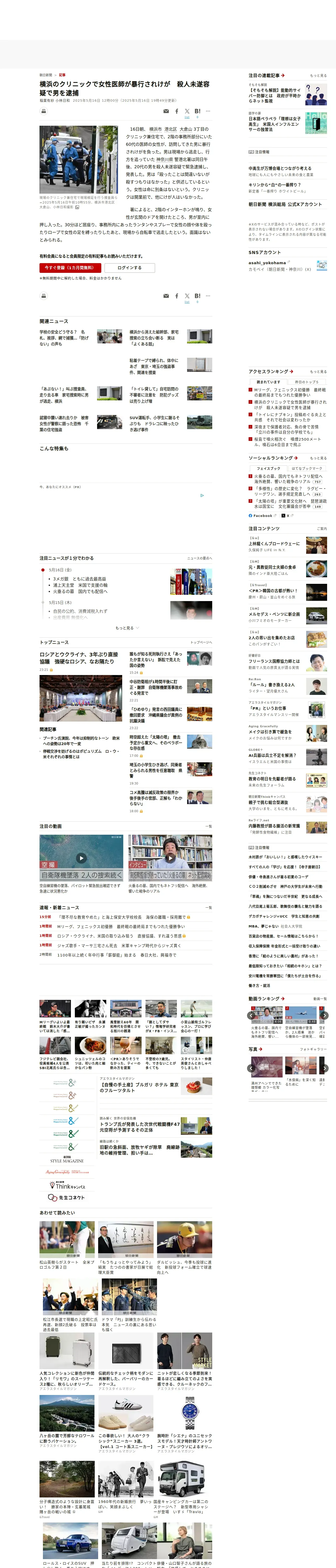
Task: Click right arrow of 動画ランキング carousel
Action: click(324, 1015)
